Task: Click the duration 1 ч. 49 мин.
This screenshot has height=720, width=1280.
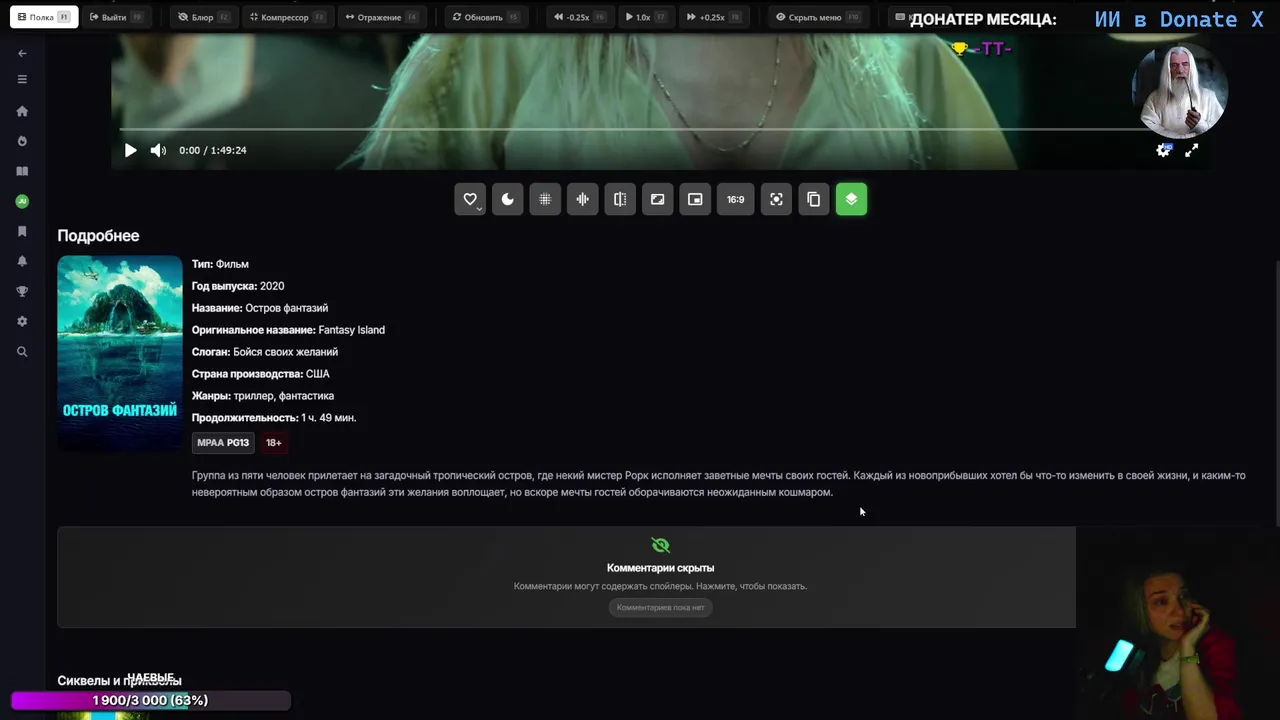Action: pos(328,418)
